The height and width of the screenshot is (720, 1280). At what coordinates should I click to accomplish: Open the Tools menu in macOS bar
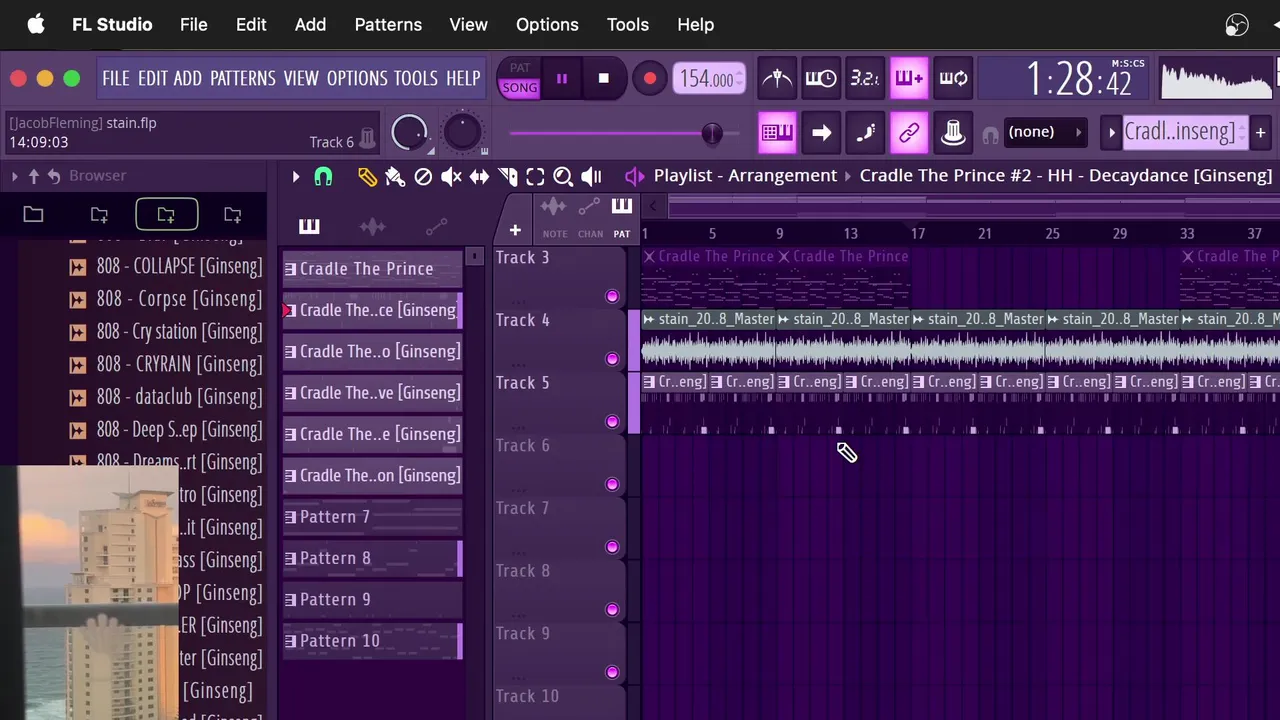click(628, 24)
